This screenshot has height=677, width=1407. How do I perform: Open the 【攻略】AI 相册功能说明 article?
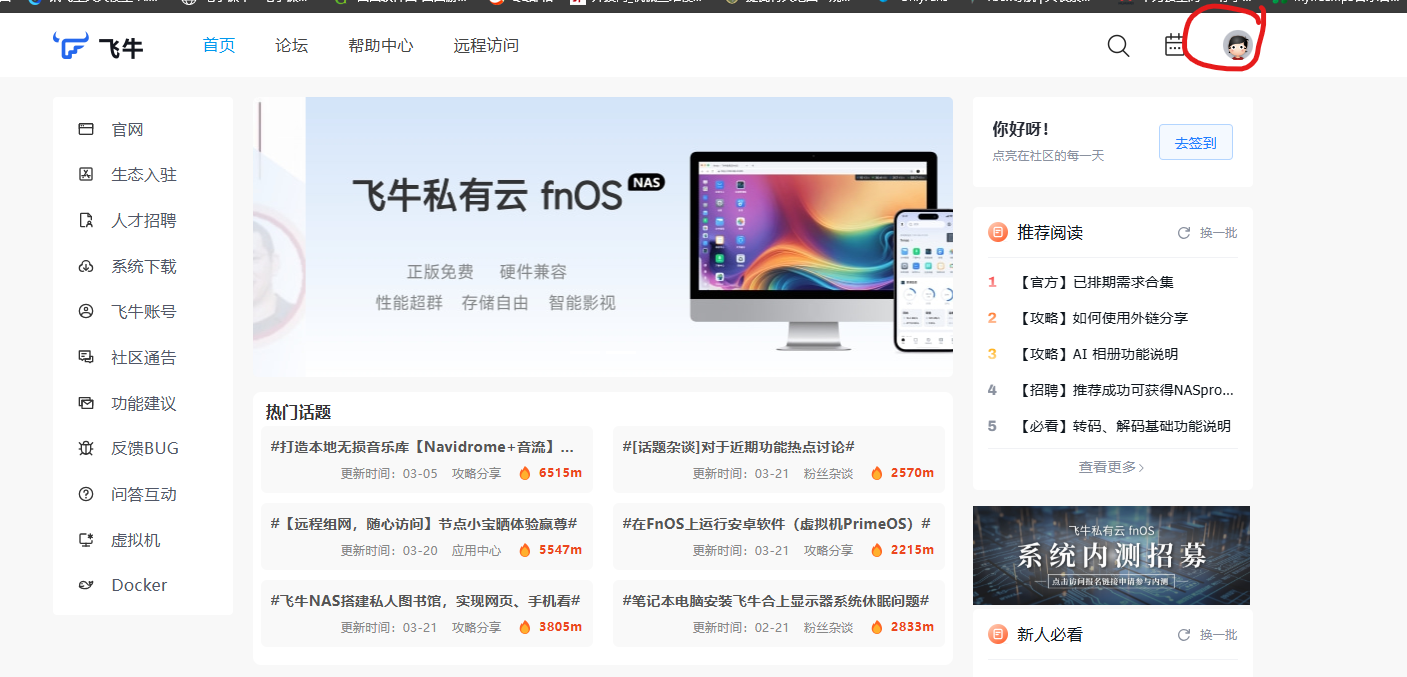(x=1098, y=354)
